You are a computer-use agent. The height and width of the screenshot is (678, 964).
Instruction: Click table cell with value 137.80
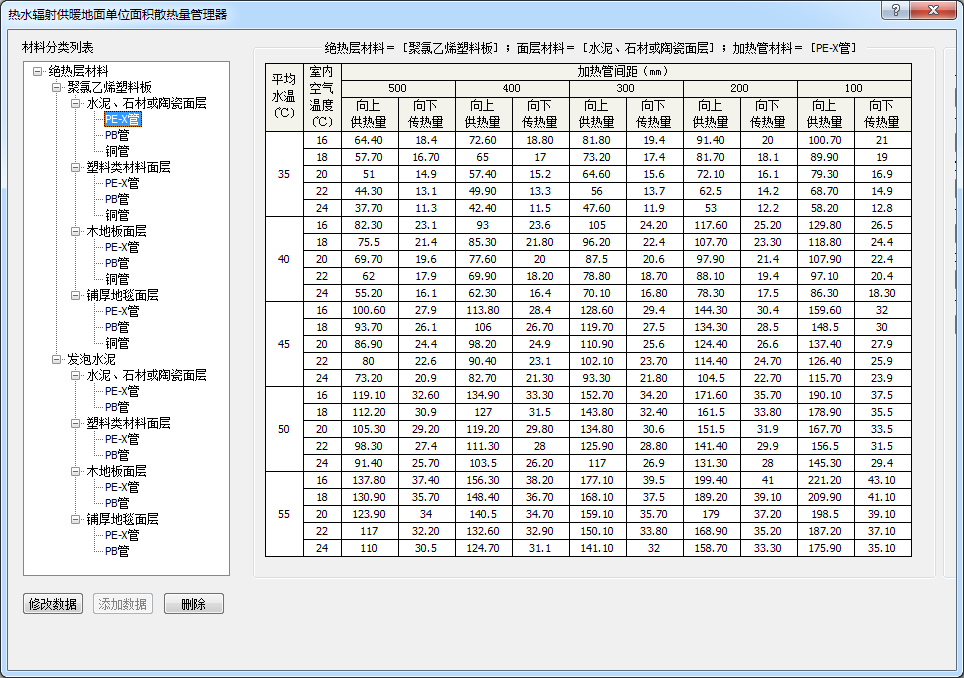click(x=369, y=480)
